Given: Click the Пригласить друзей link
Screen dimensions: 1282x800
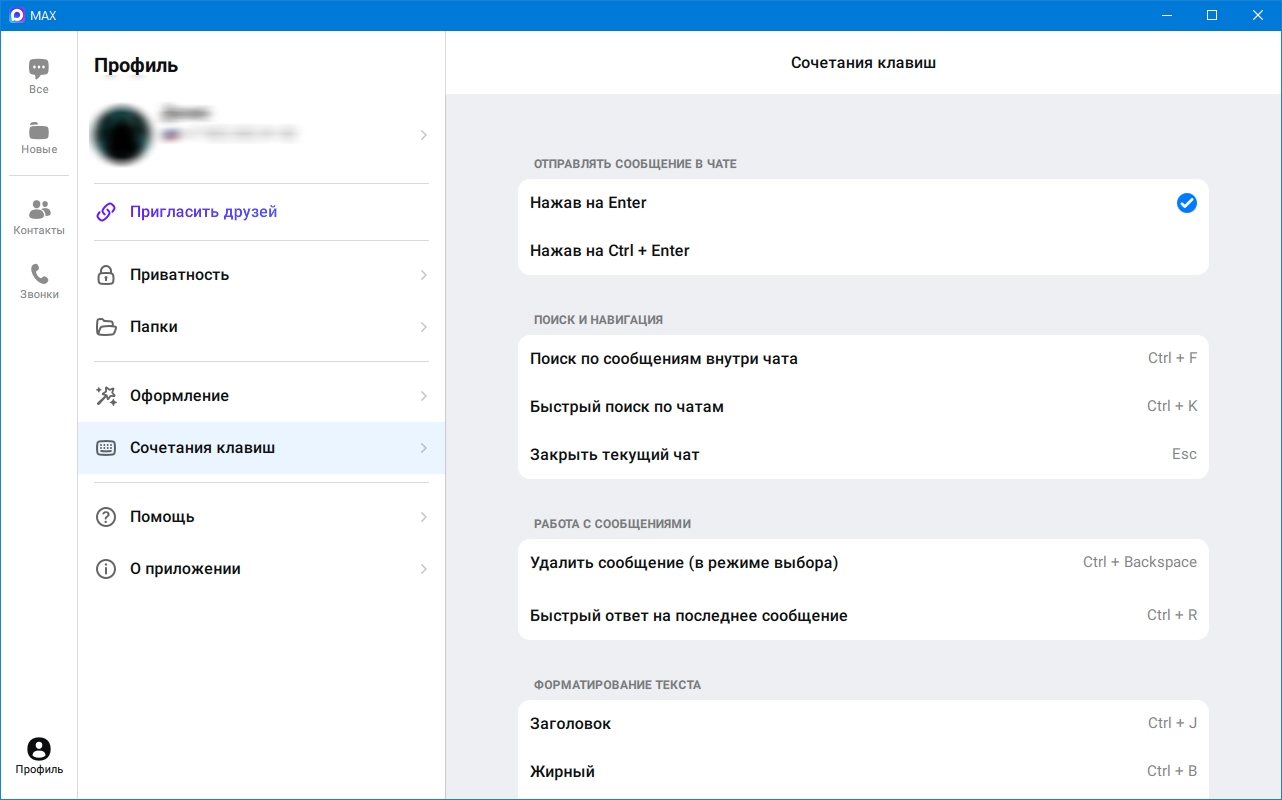Looking at the screenshot, I should click(203, 212).
